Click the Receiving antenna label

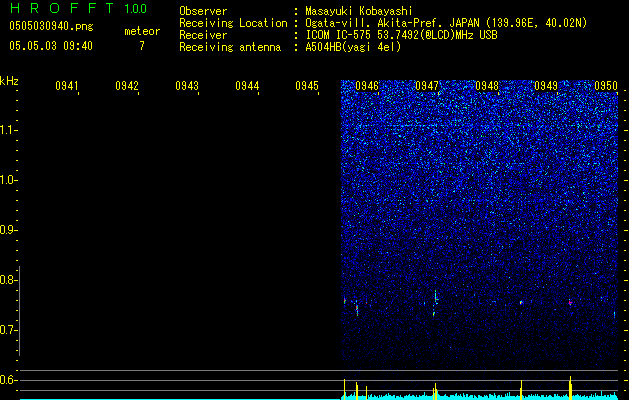click(x=230, y=47)
